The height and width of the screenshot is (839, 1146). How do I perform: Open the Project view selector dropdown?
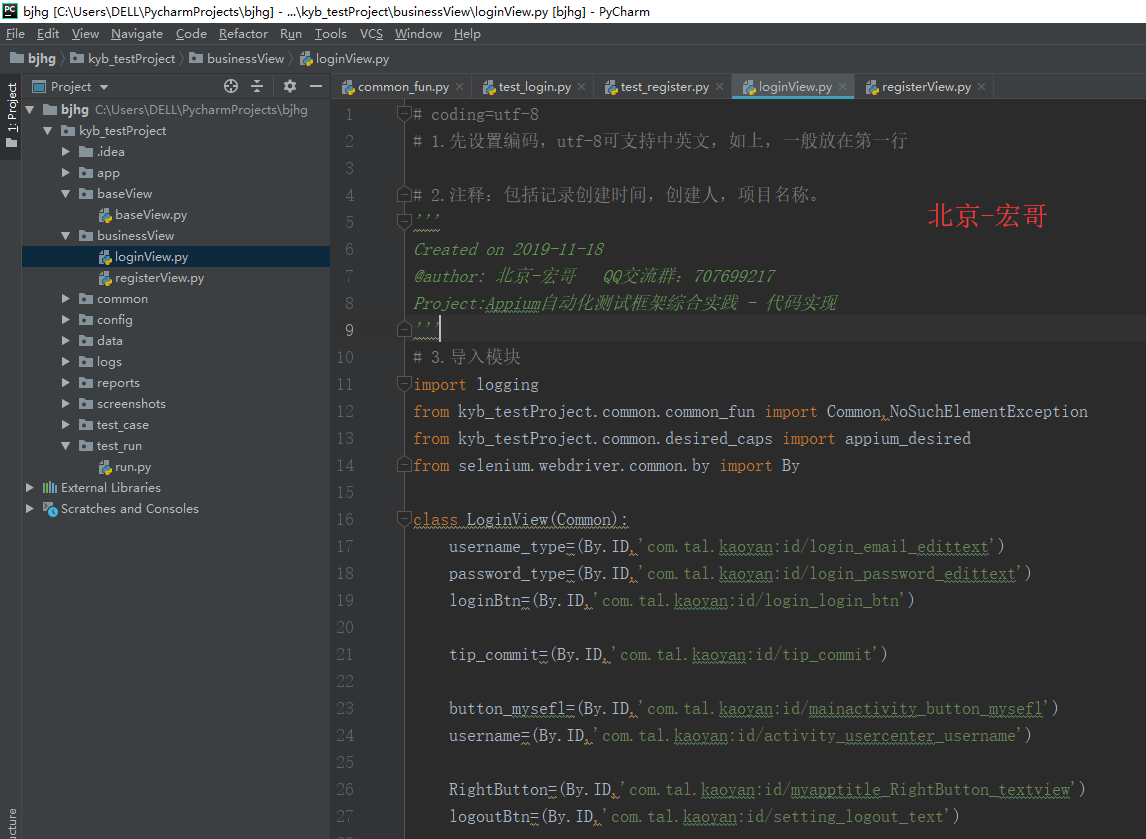(102, 86)
